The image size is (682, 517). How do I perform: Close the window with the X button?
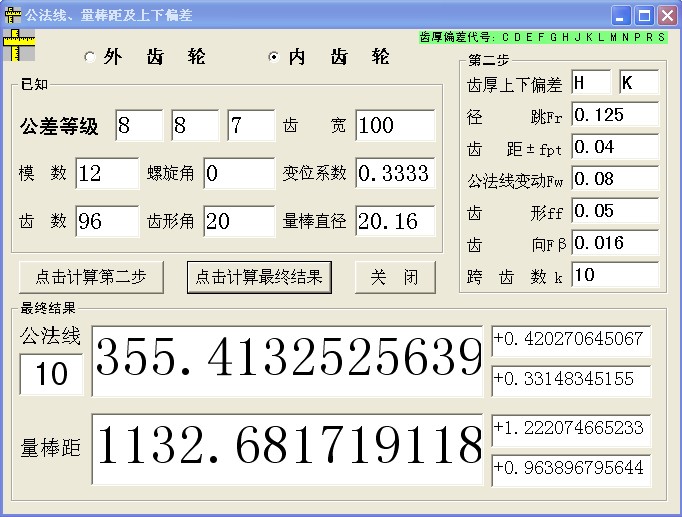tap(667, 16)
